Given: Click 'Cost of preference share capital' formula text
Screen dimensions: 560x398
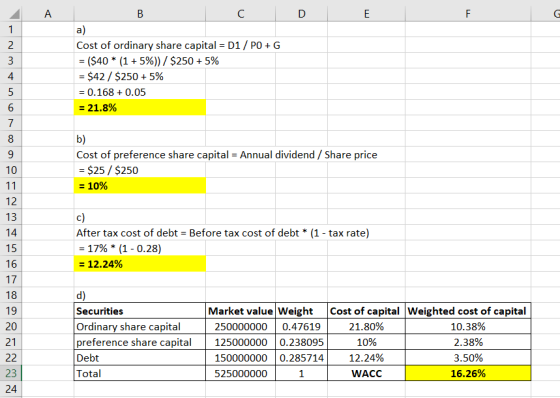Looking at the screenshot, I should pos(227,155).
